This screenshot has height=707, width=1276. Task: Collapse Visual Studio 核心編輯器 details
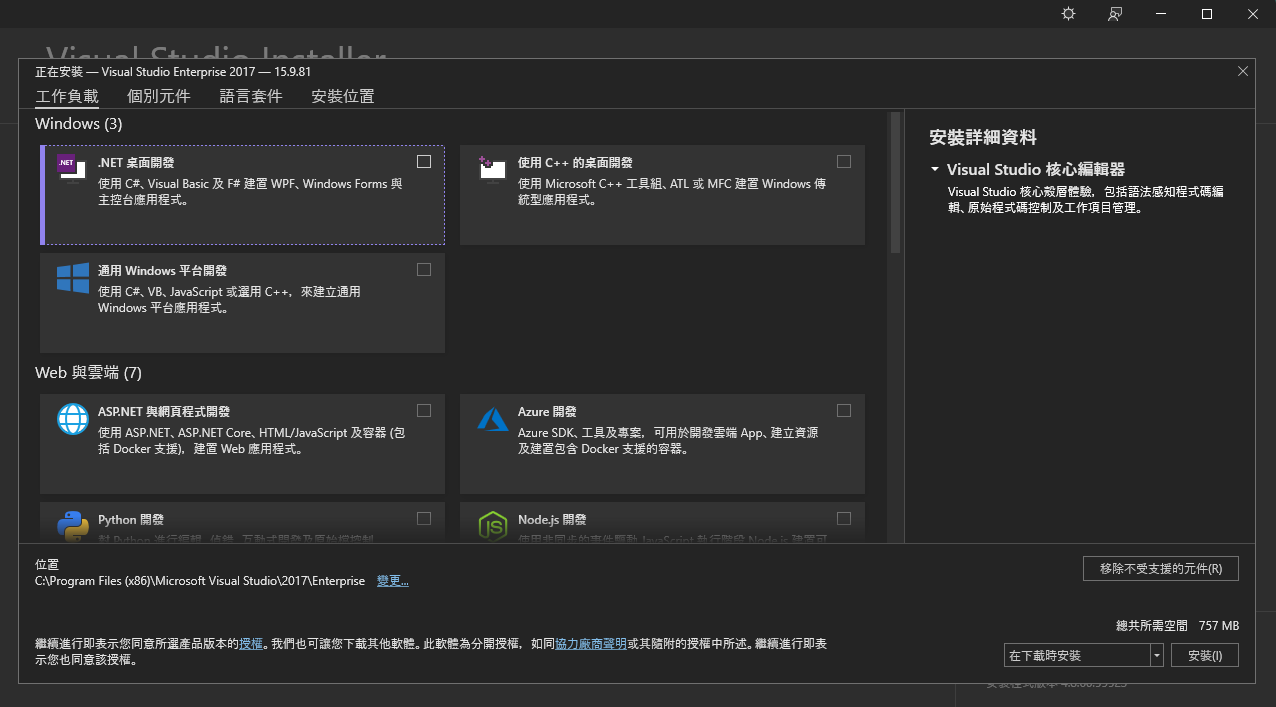[935, 170]
